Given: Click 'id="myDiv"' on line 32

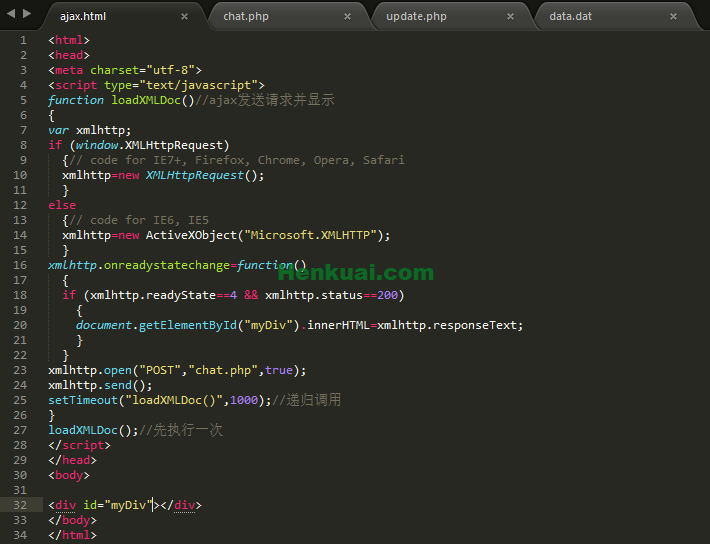Looking at the screenshot, I should tap(118, 505).
